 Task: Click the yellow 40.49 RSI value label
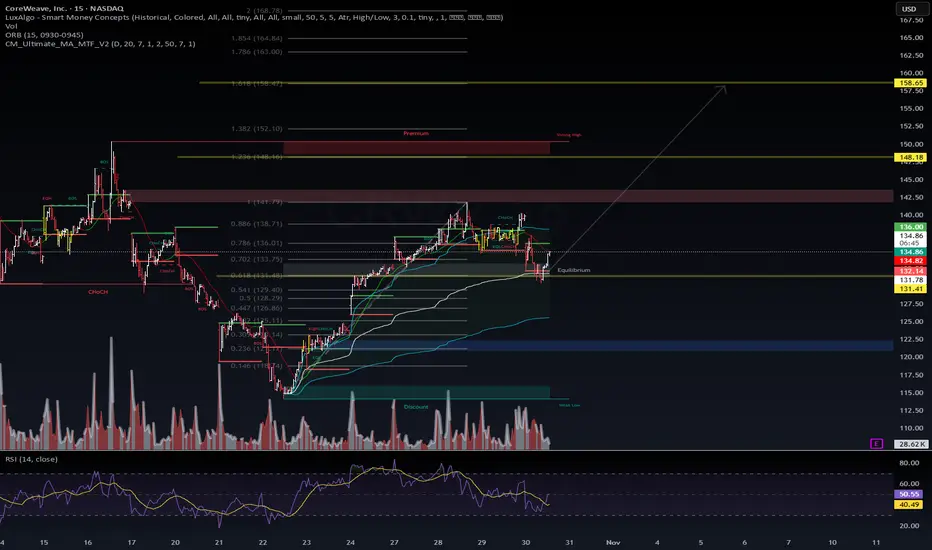(910, 505)
